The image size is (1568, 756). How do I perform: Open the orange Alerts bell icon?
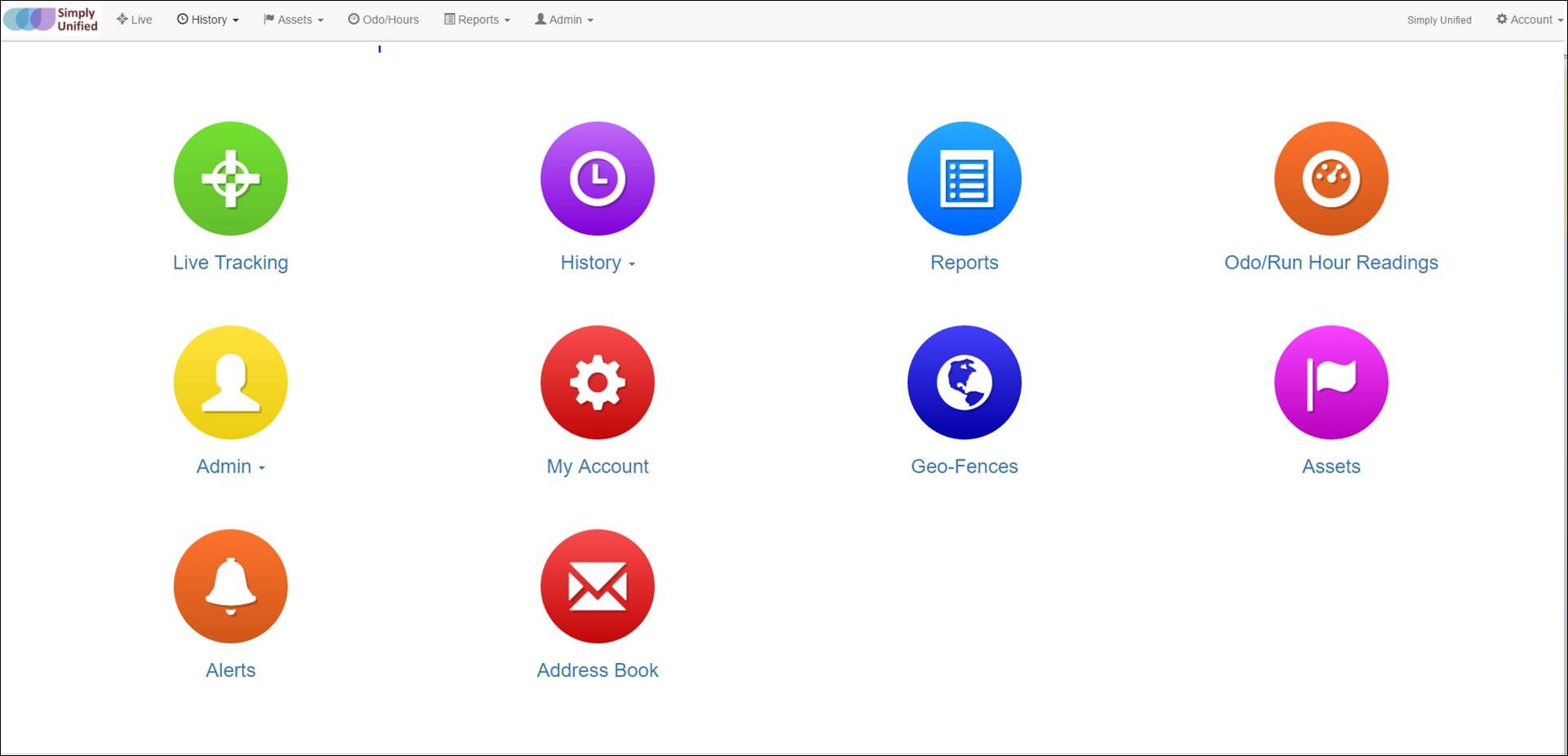click(x=230, y=586)
